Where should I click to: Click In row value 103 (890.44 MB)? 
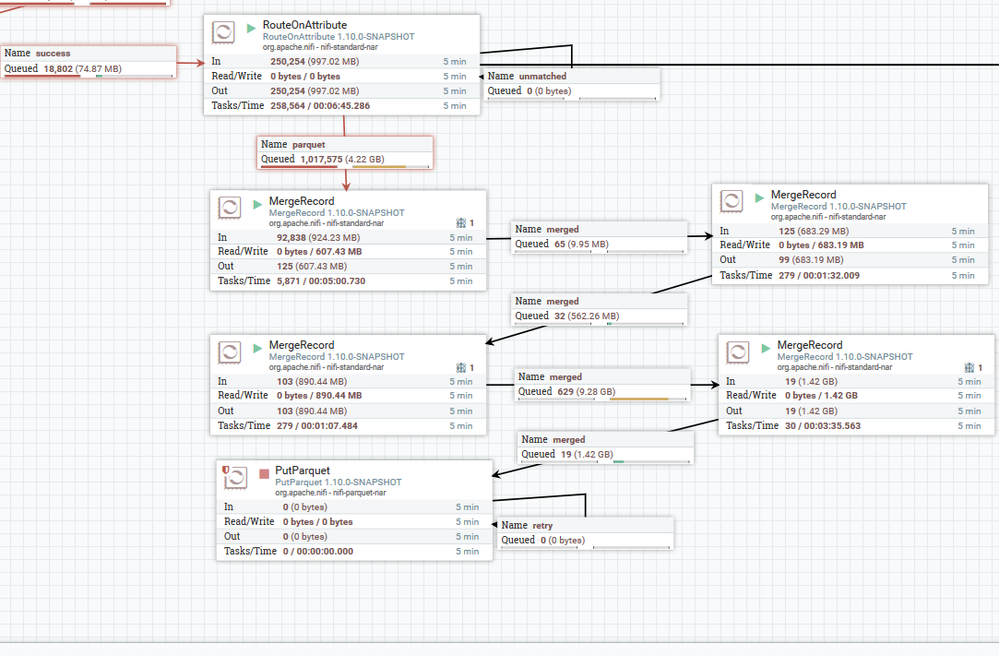312,381
